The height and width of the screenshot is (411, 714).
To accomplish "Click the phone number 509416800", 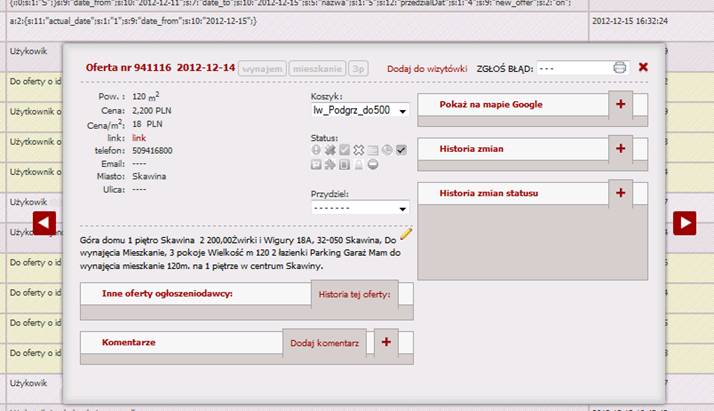I will coord(152,151).
